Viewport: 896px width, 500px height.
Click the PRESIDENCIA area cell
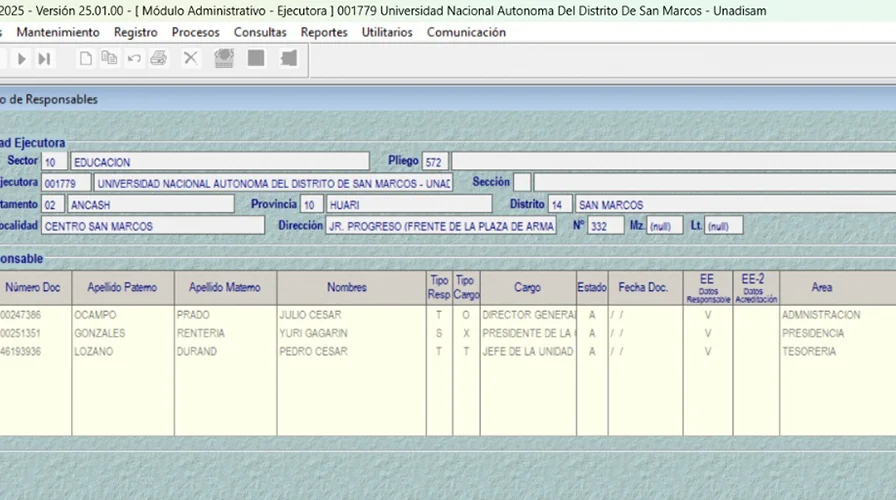pyautogui.click(x=838, y=333)
